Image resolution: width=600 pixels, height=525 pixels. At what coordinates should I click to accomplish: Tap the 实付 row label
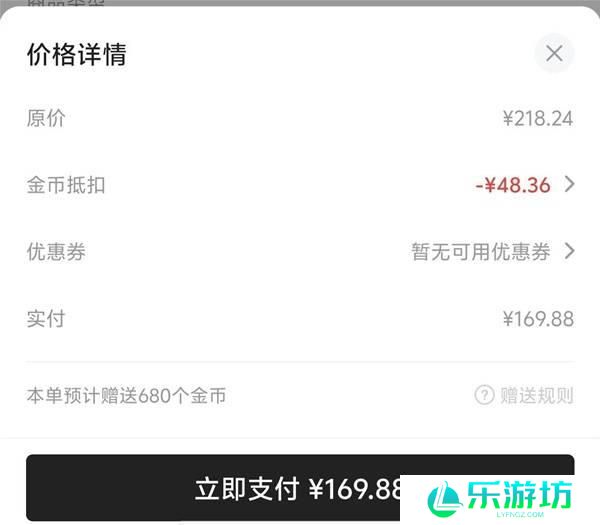pos(46,319)
